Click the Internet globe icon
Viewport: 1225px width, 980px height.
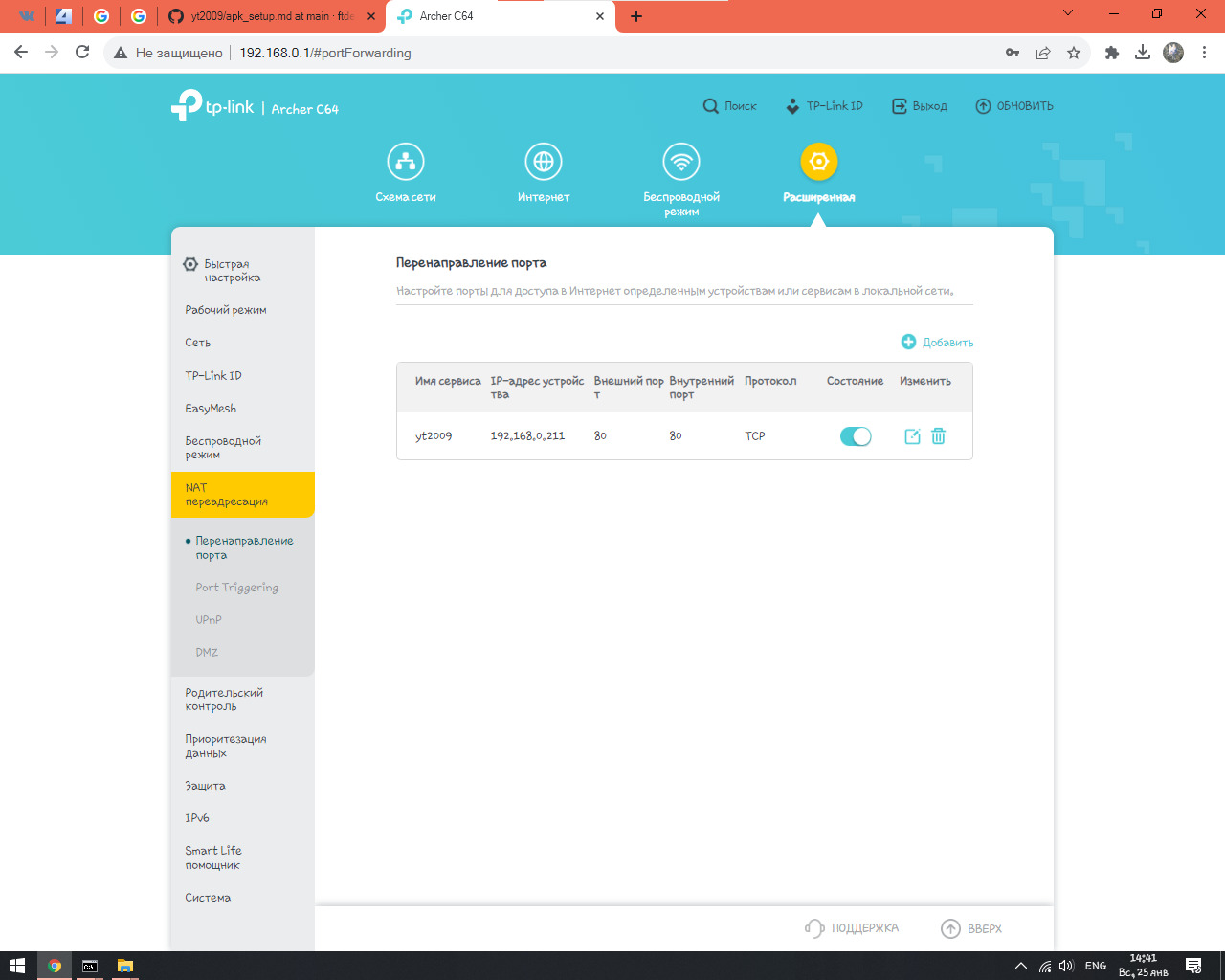point(544,162)
